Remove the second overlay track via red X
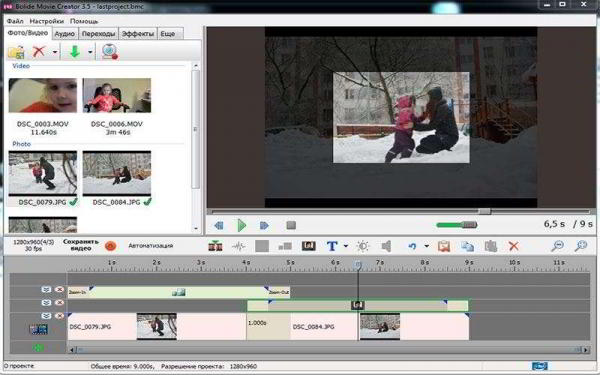Viewport: 600px width, 375px height. [x=59, y=303]
